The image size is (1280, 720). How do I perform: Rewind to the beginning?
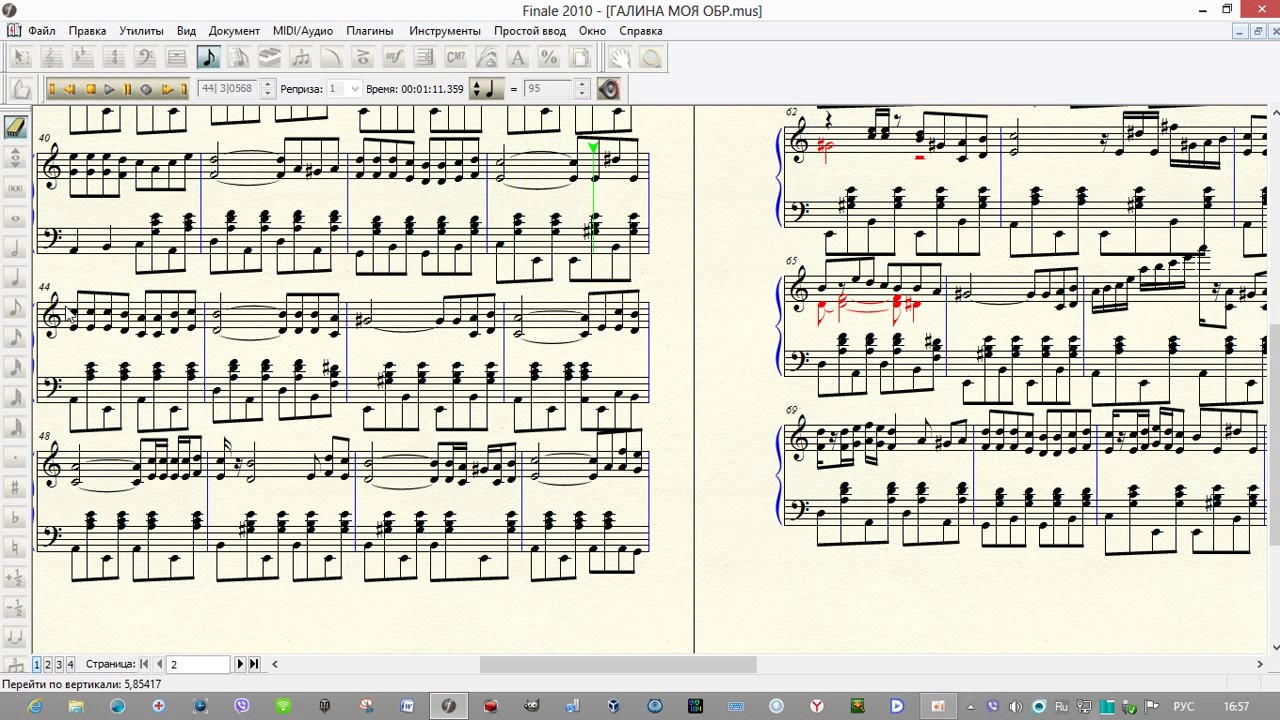pyautogui.click(x=52, y=89)
